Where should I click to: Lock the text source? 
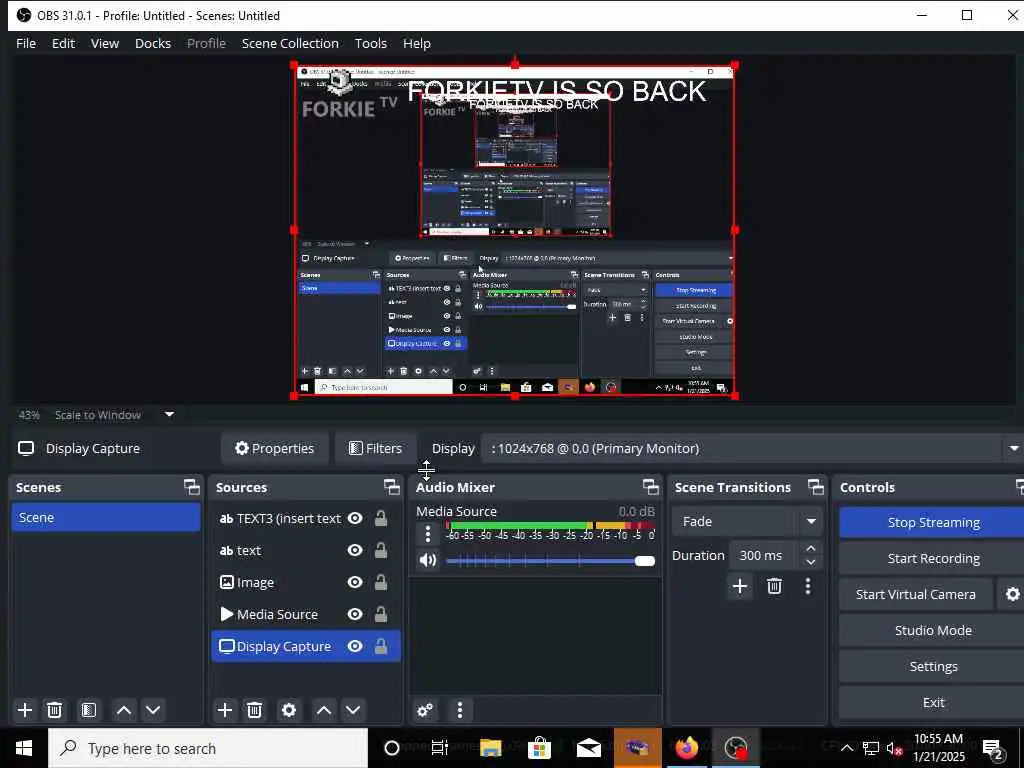[x=381, y=550]
